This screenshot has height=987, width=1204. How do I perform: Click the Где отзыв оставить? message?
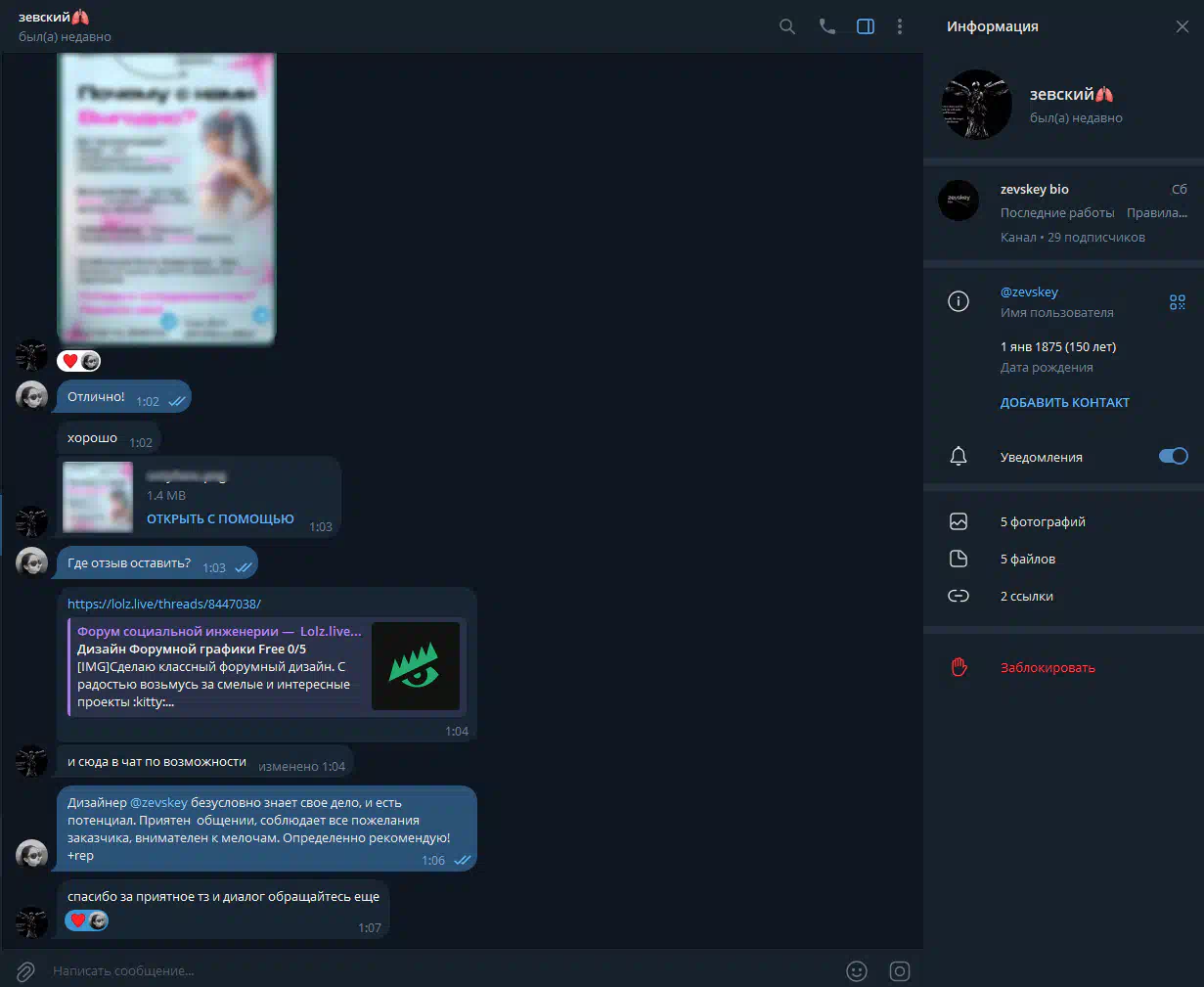point(157,563)
